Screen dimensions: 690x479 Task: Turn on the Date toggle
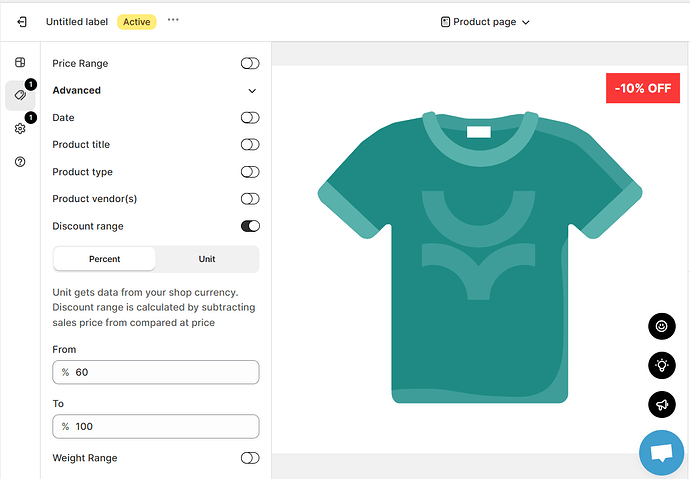(250, 118)
